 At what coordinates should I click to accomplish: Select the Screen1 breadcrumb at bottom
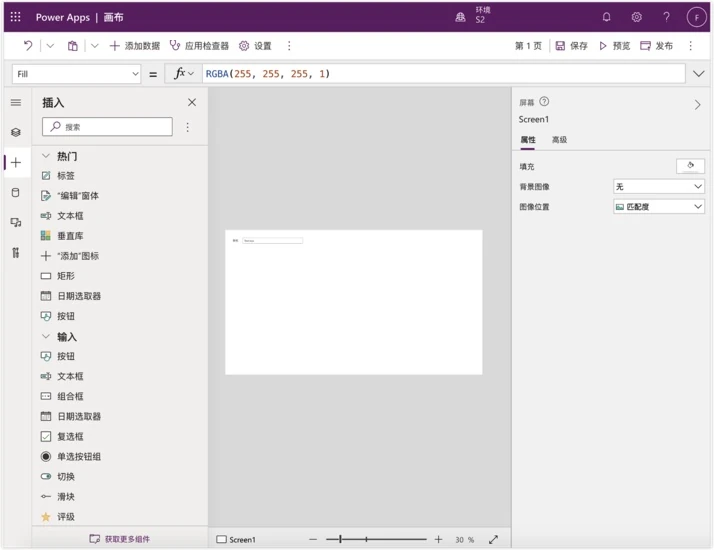236,540
